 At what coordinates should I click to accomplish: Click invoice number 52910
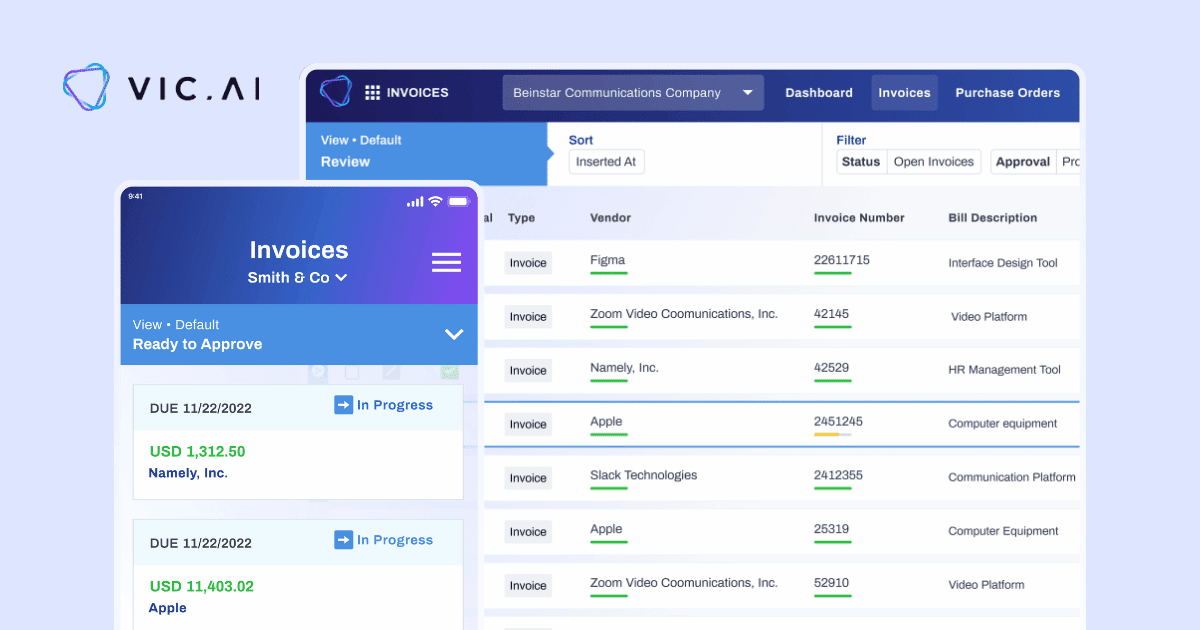(832, 583)
